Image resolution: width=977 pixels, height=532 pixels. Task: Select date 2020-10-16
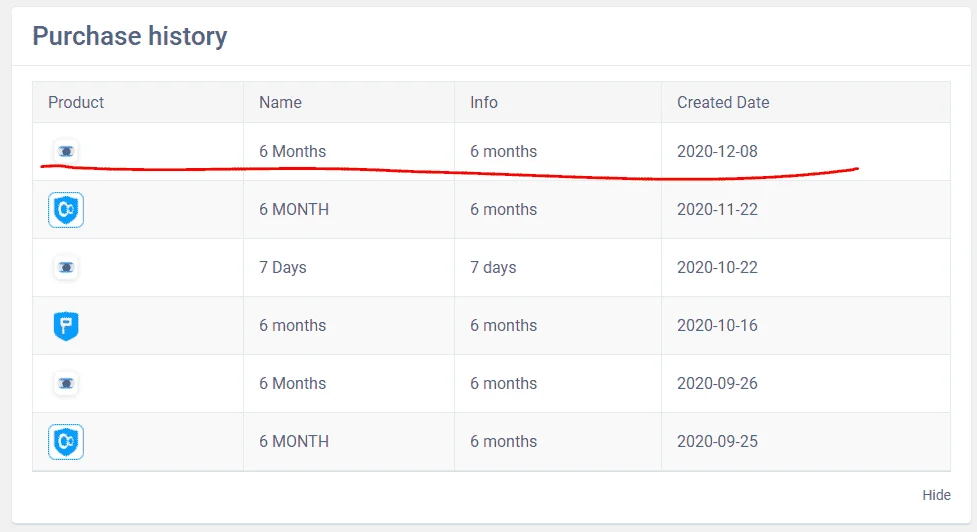pyautogui.click(x=717, y=325)
